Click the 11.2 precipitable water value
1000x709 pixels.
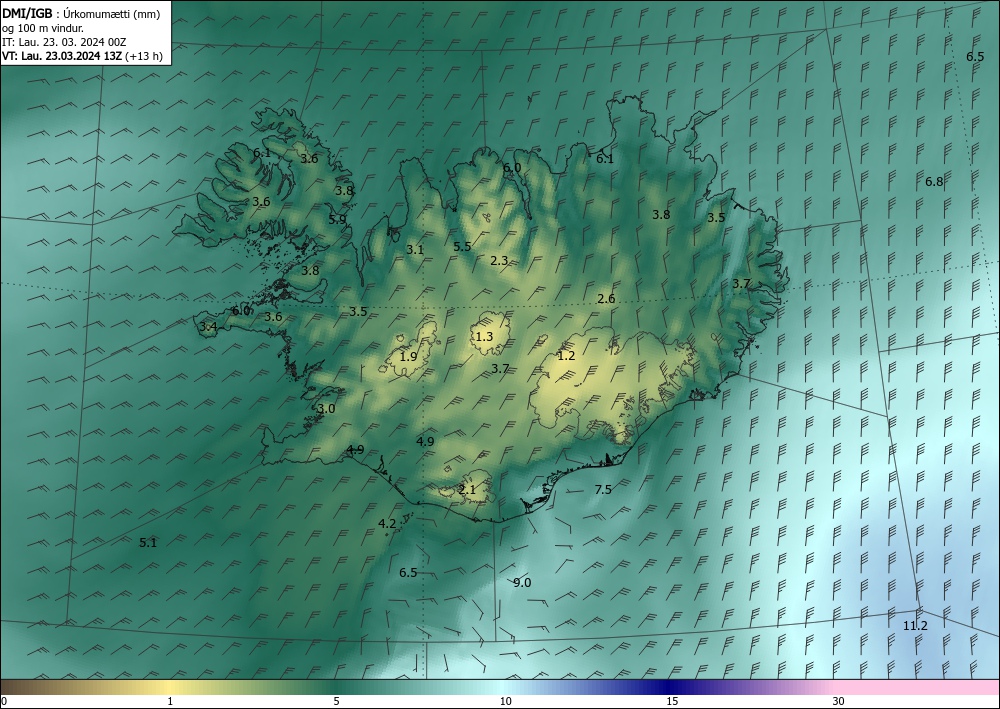point(915,626)
